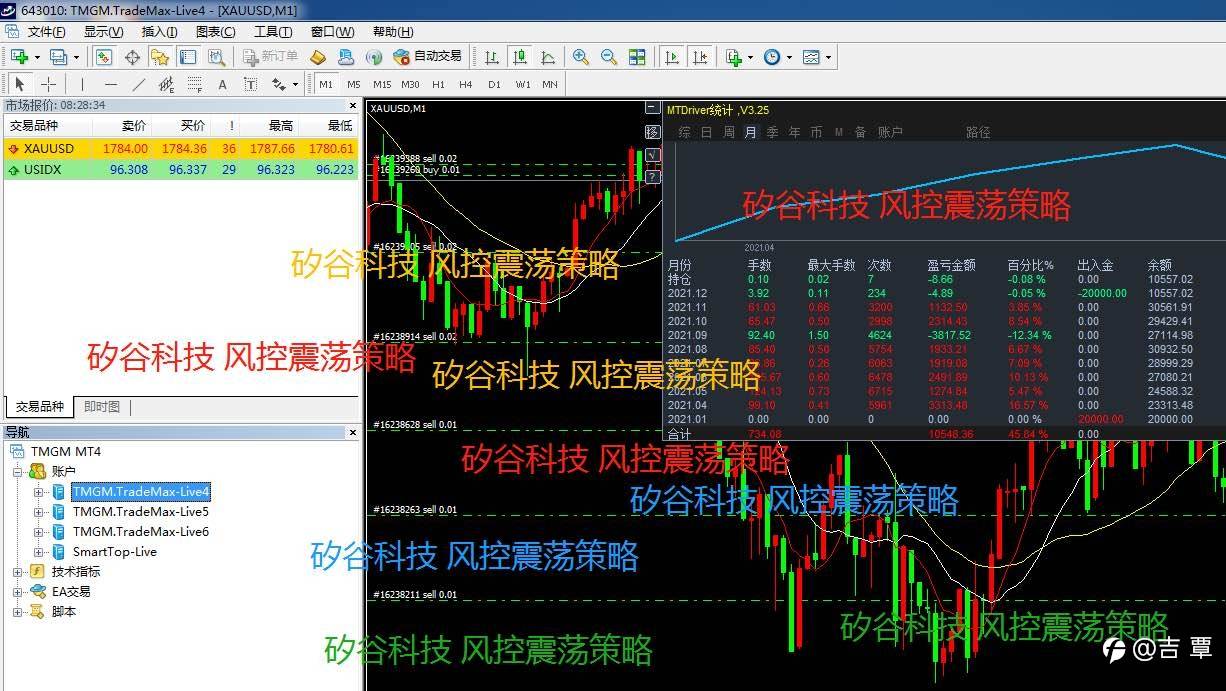Viewport: 1226px width, 691px height.
Task: Launch MetaEditor with the yellow book icon
Action: (318, 57)
